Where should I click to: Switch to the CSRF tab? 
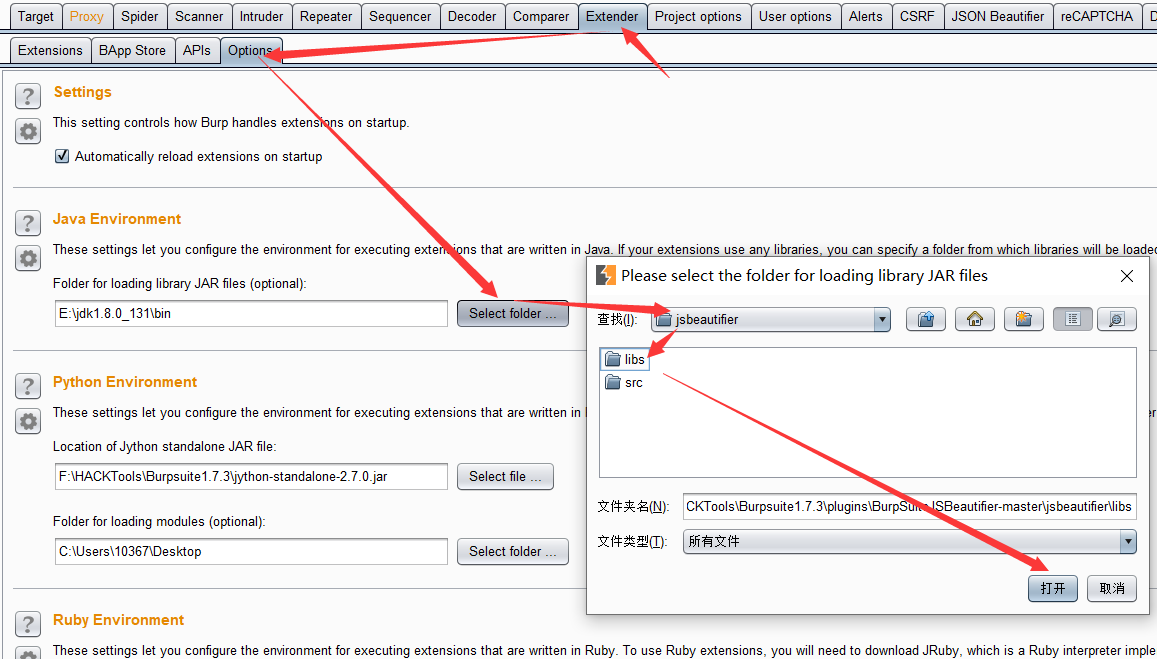pos(917,16)
